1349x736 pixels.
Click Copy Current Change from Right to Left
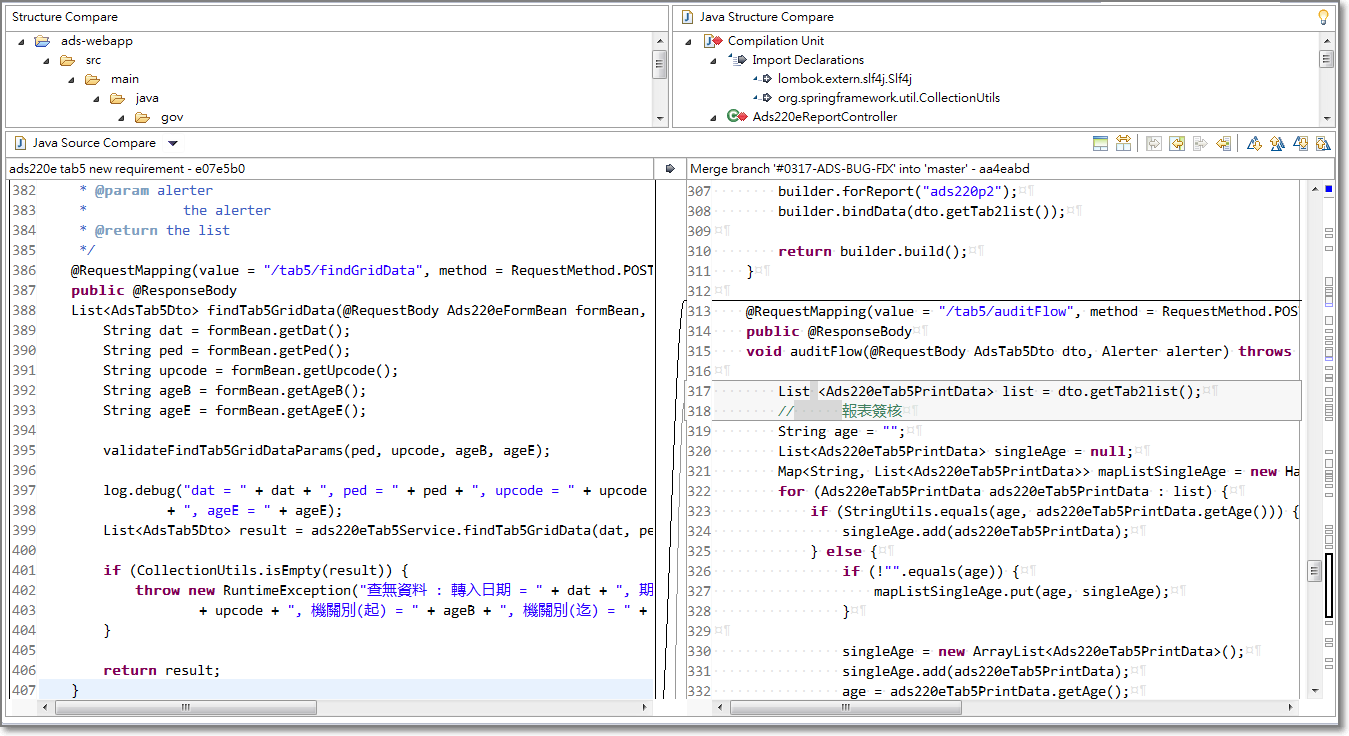pos(1223,143)
